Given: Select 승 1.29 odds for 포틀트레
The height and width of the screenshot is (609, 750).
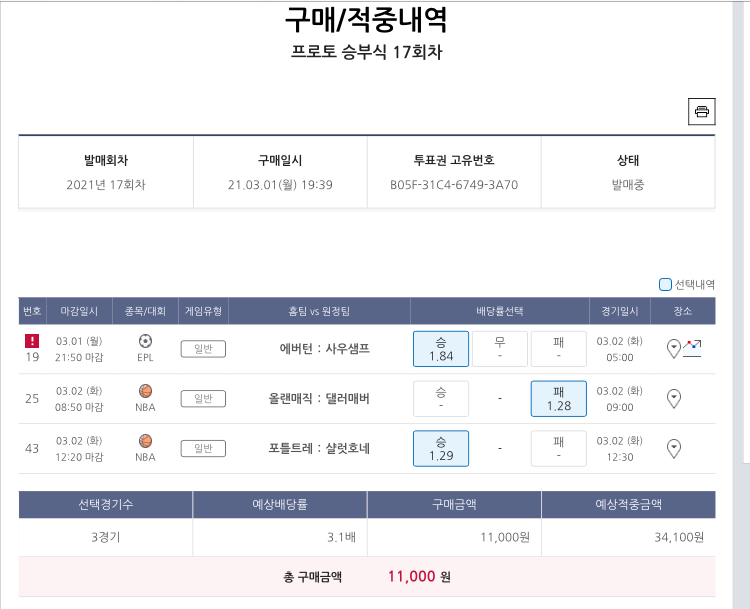Looking at the screenshot, I should pyautogui.click(x=441, y=448).
